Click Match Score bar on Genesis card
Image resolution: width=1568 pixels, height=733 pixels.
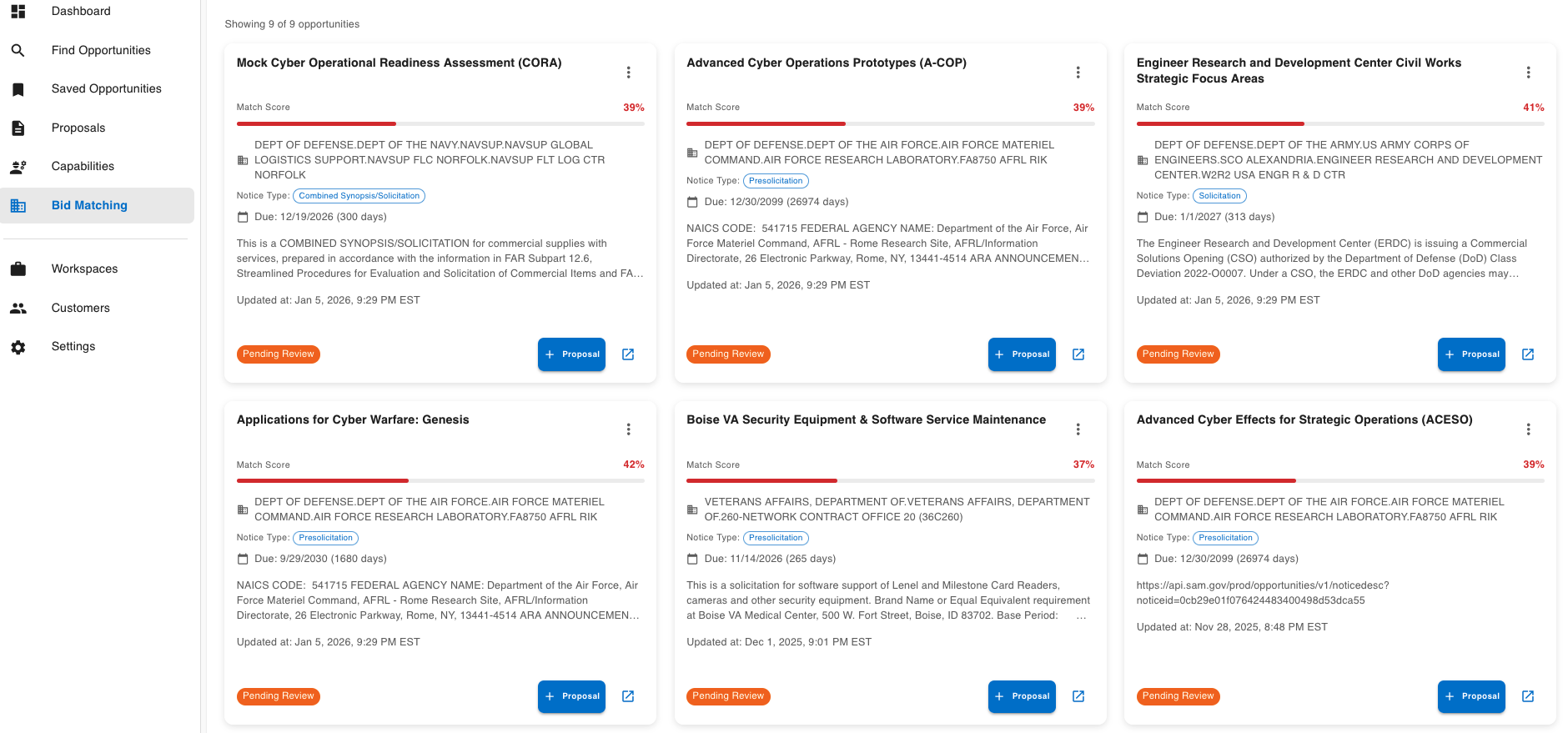tap(440, 480)
